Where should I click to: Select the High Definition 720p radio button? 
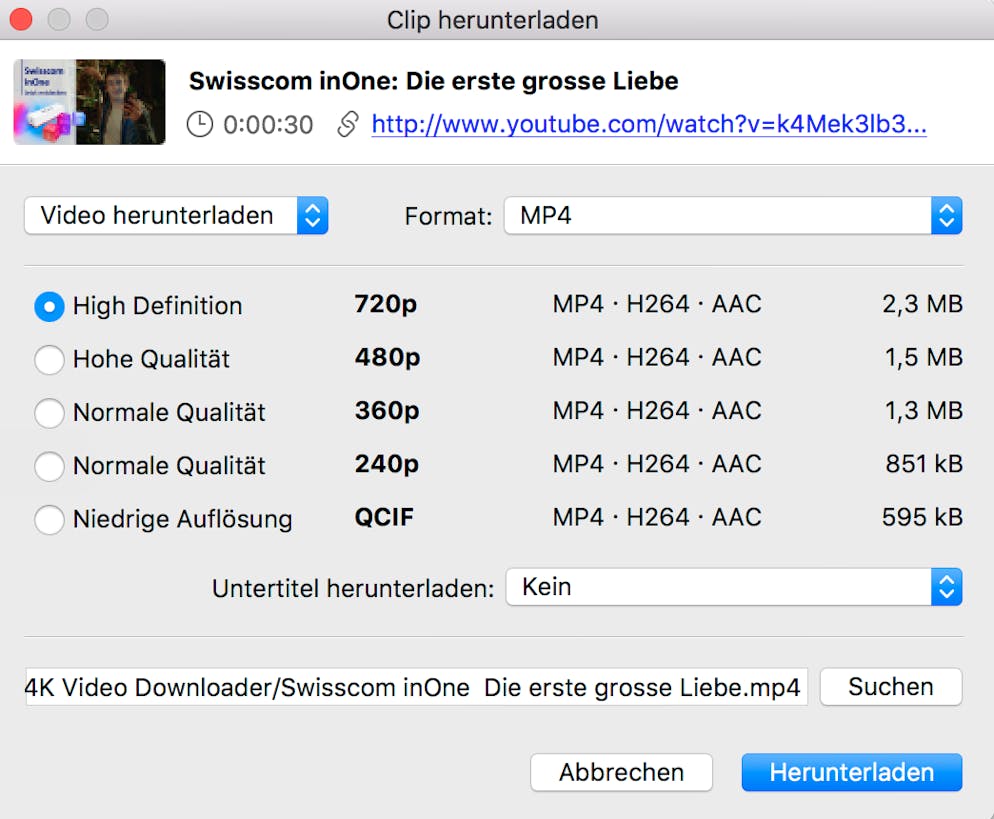49,307
